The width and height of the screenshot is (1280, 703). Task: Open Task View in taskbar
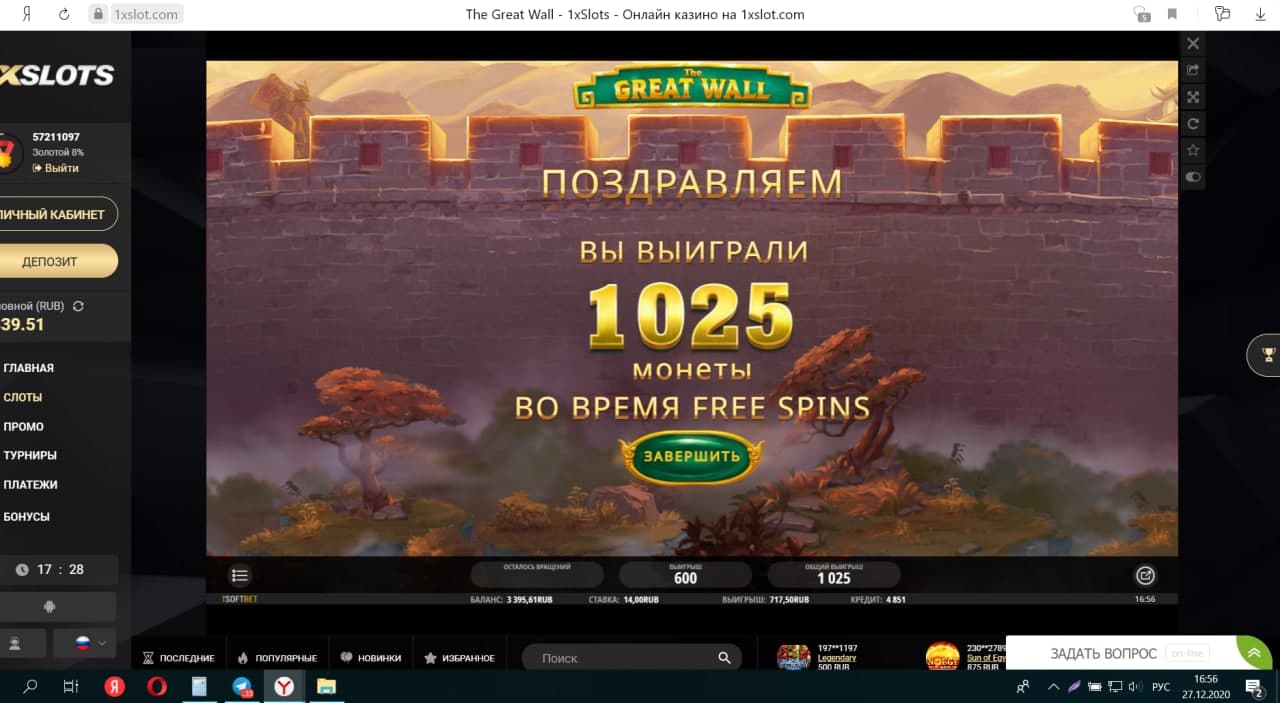pyautogui.click(x=71, y=687)
